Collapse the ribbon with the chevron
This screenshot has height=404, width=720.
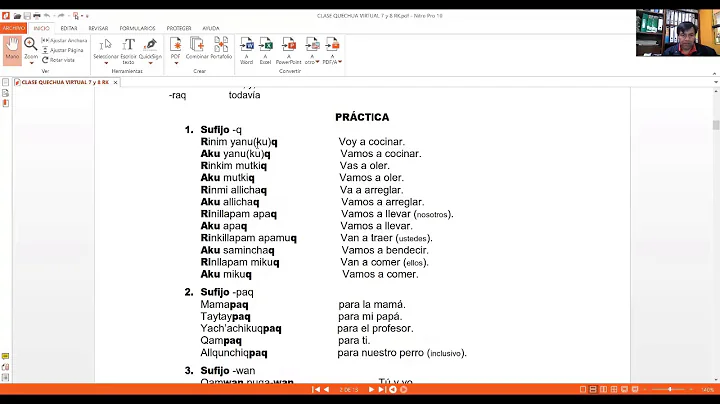(x=714, y=73)
